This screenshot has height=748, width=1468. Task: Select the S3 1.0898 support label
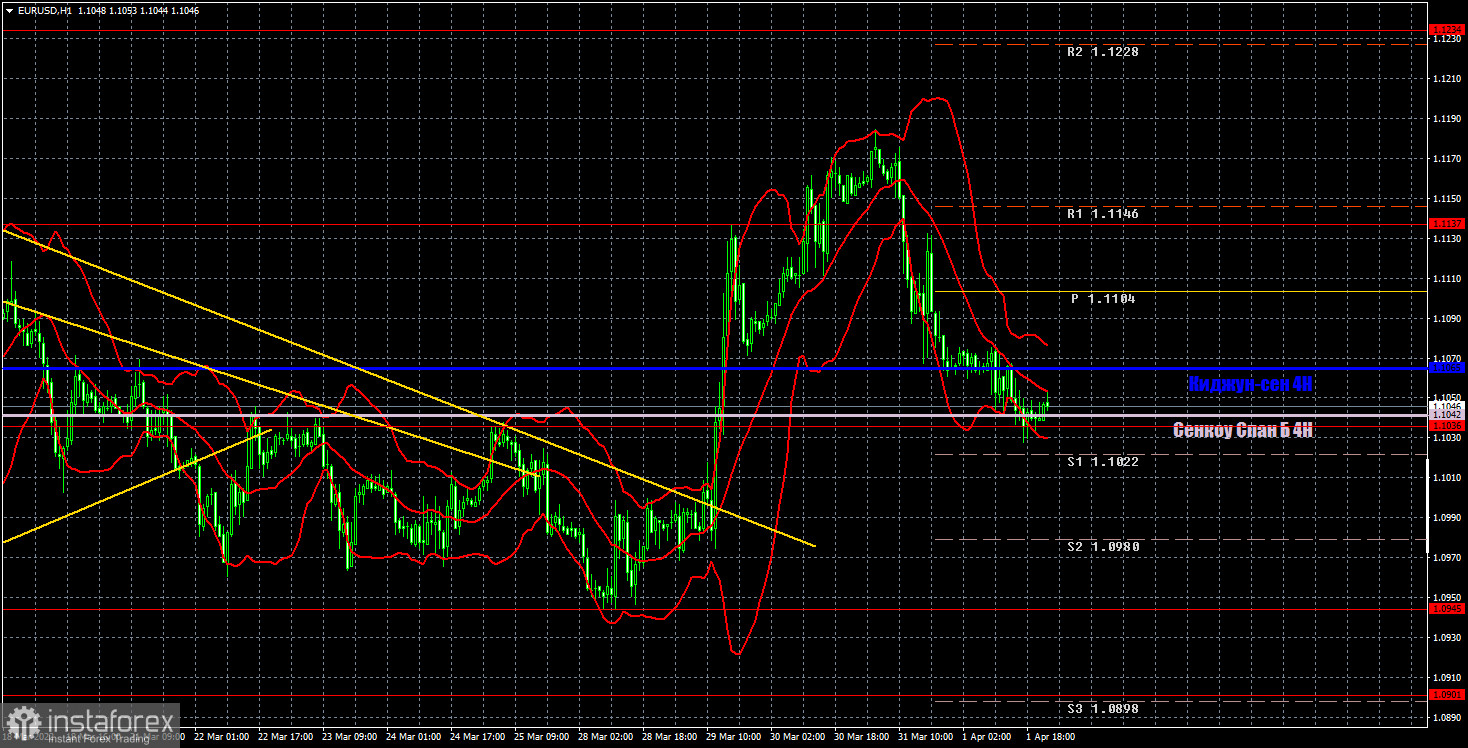click(1103, 709)
